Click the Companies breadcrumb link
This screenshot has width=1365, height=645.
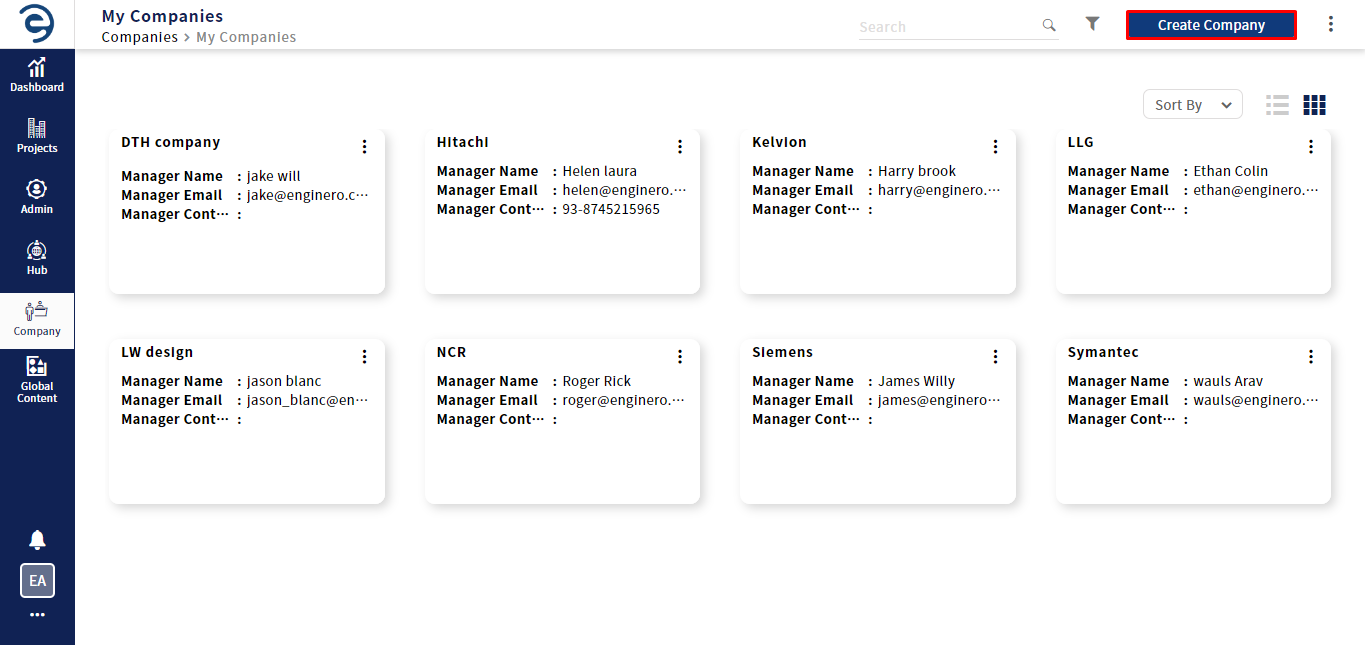coord(140,37)
